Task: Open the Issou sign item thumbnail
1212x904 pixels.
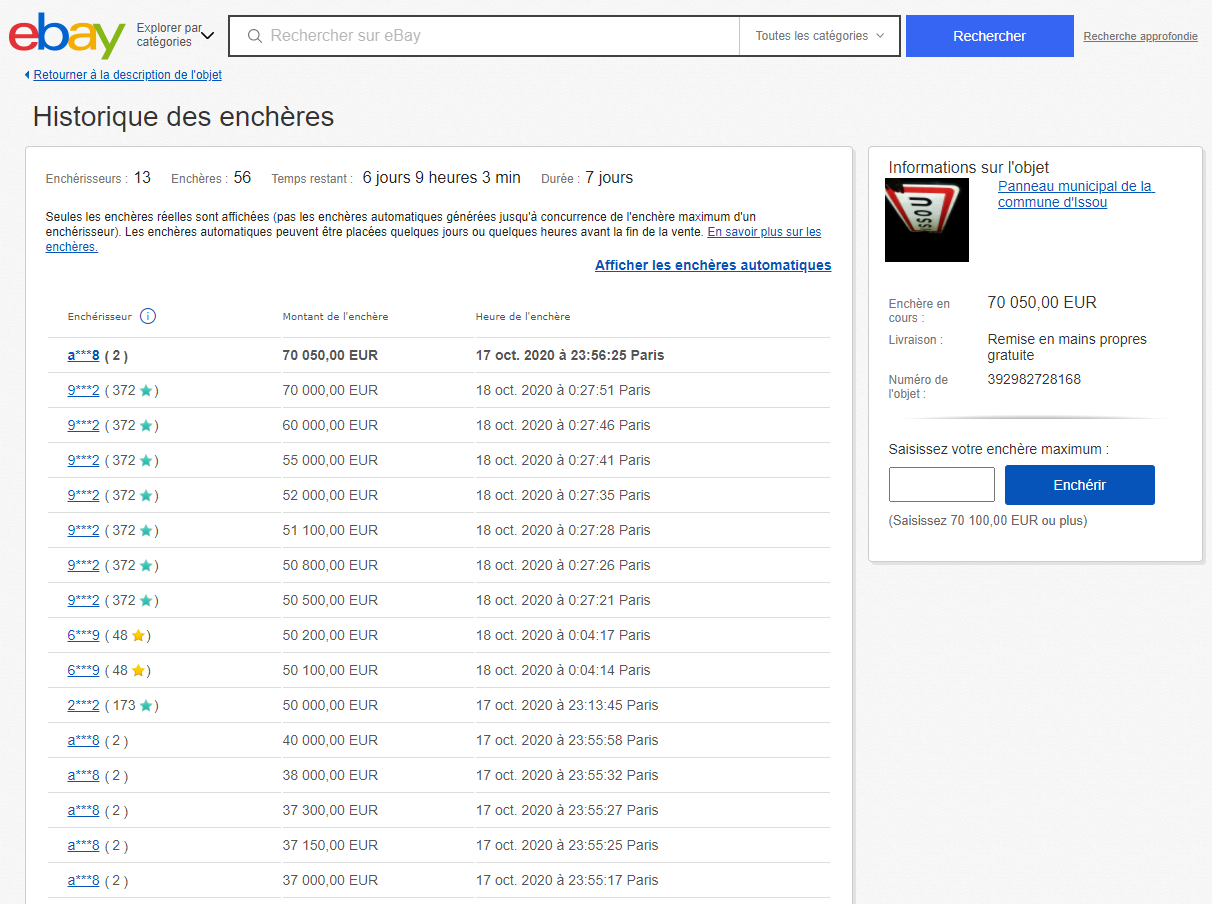Action: point(927,220)
